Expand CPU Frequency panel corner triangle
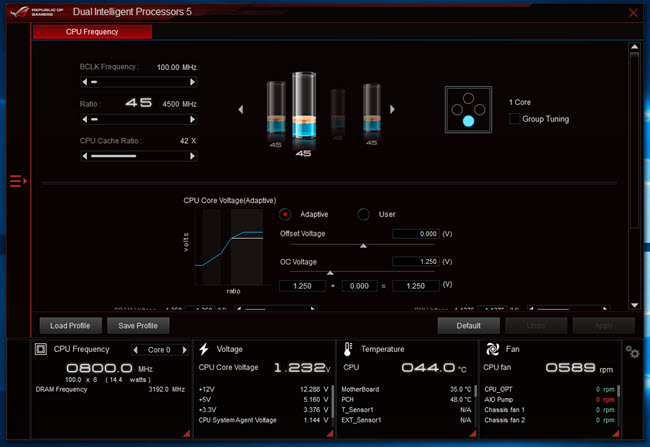The height and width of the screenshot is (447, 650). [x=187, y=433]
